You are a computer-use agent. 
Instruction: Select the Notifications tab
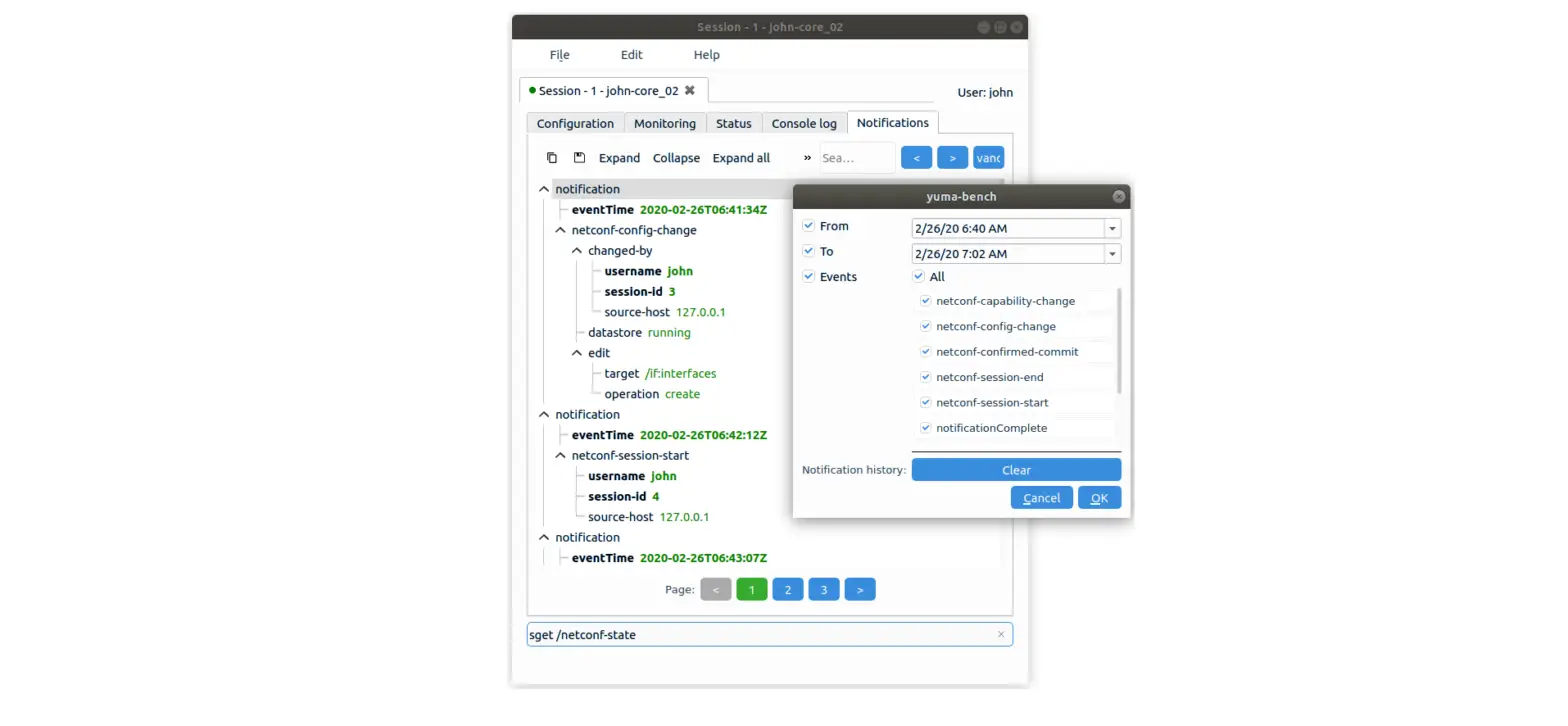[893, 122]
